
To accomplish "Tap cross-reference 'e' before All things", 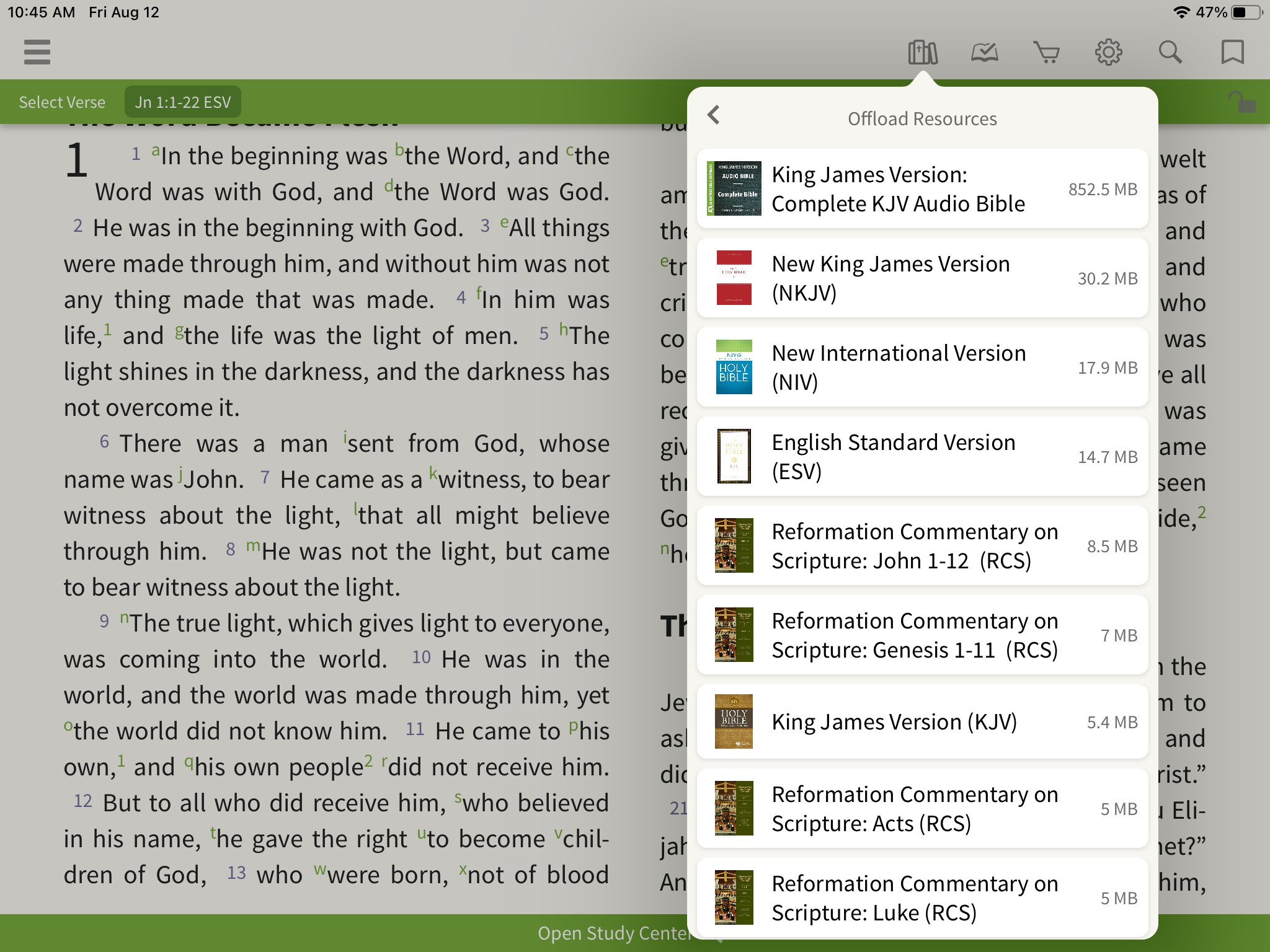I will (x=504, y=223).
